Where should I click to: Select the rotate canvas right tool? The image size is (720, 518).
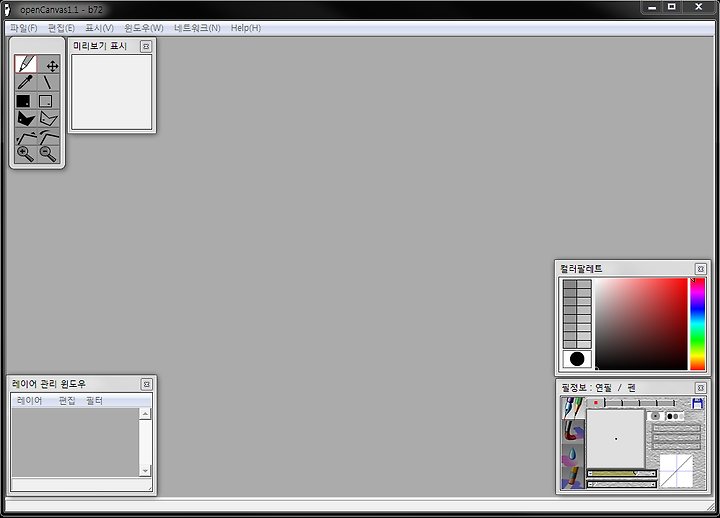tap(49, 137)
